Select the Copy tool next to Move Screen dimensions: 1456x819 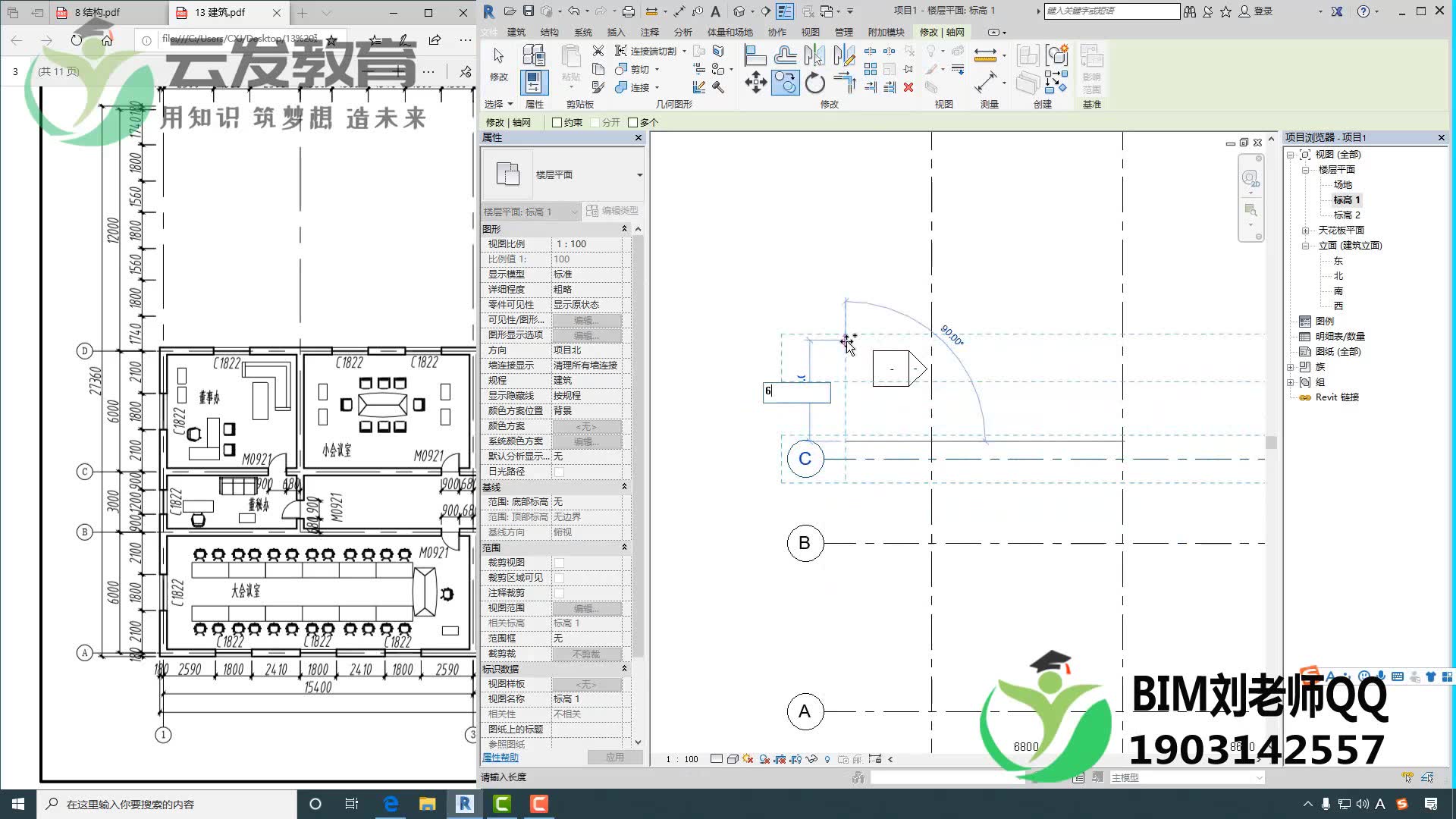(785, 83)
